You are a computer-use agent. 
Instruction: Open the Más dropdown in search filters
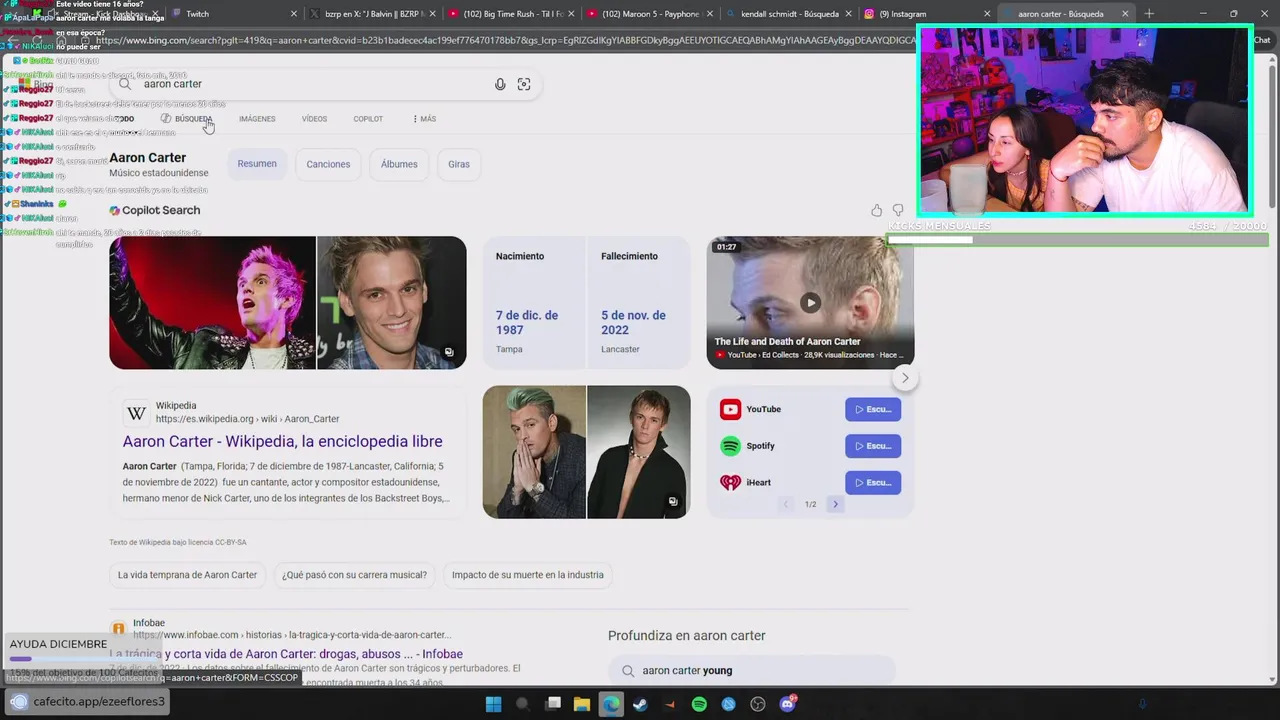click(424, 119)
